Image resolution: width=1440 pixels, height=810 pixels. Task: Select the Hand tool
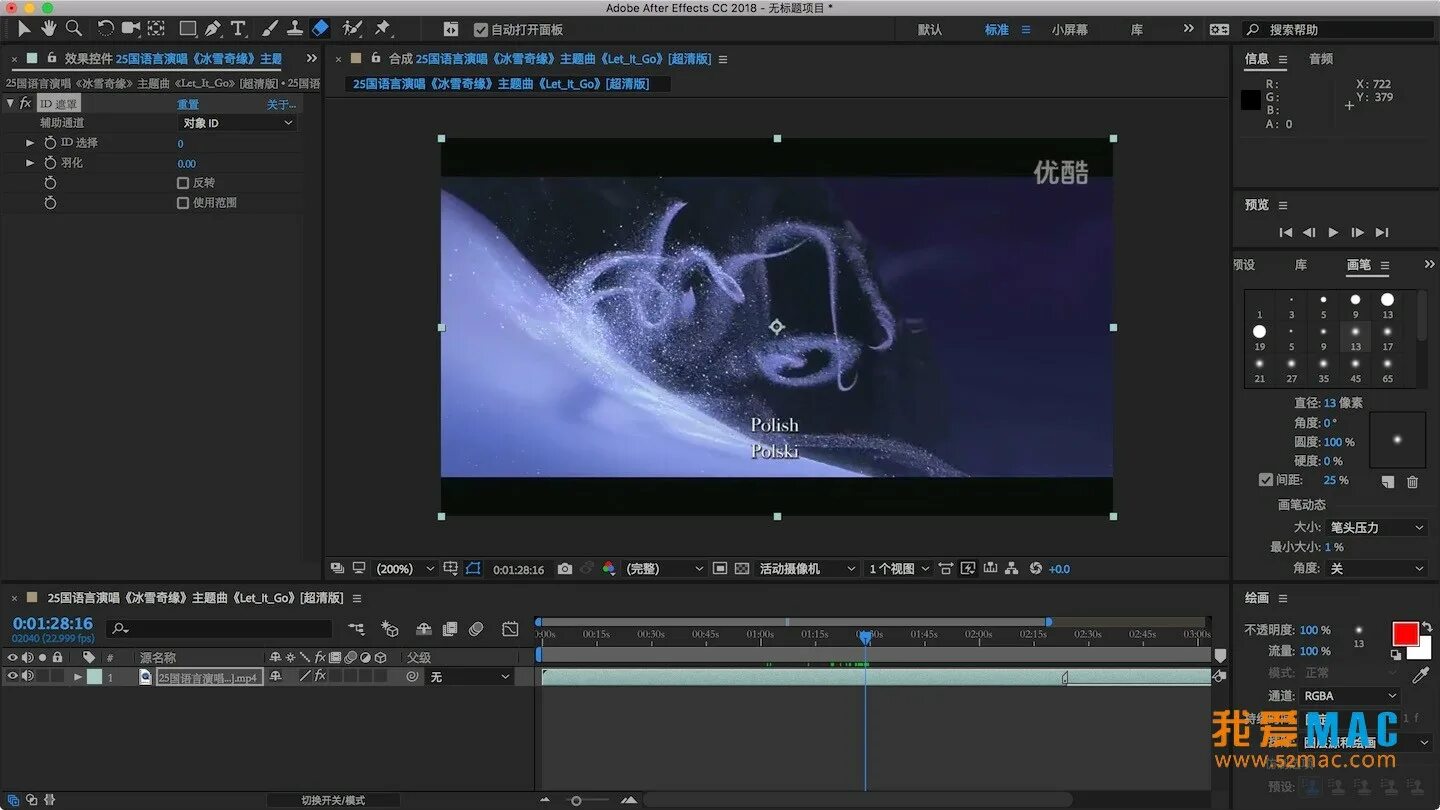pos(48,29)
